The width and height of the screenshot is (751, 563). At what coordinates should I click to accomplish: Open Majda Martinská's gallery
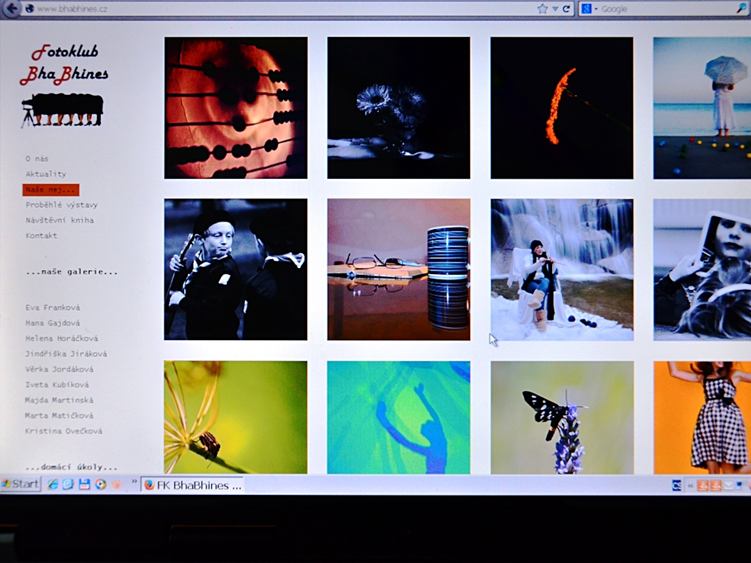[x=59, y=400]
